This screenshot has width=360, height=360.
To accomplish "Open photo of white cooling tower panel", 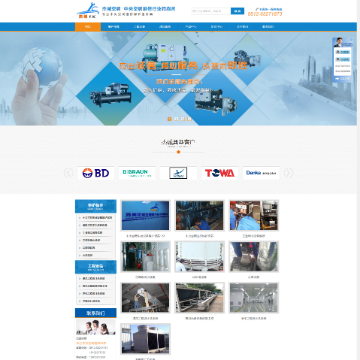I will [x=200, y=257].
